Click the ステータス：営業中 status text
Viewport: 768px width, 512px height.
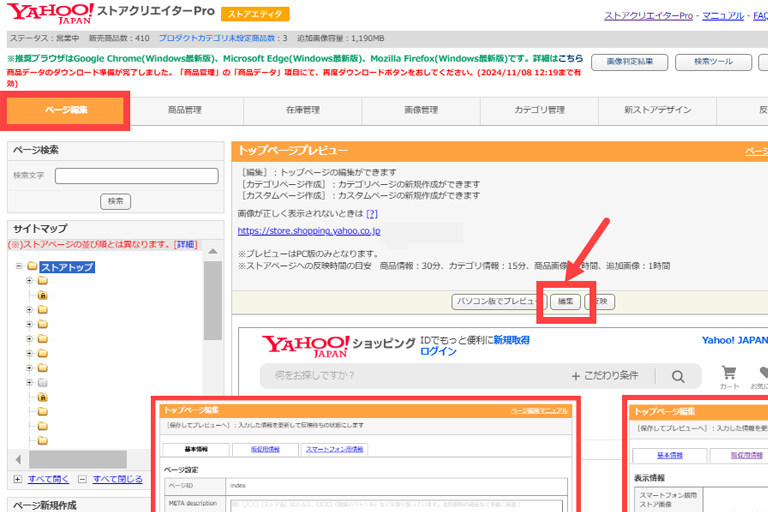(x=45, y=38)
